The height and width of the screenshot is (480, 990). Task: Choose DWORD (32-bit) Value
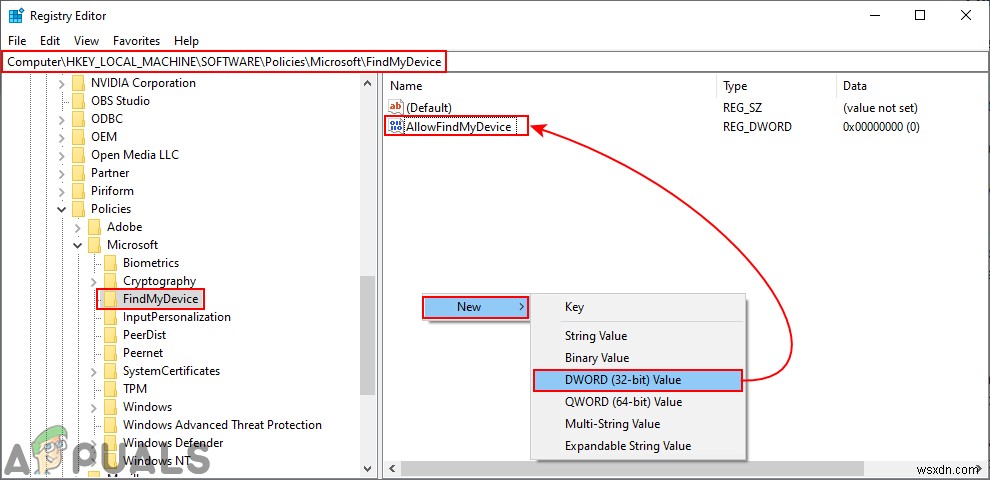pos(638,380)
